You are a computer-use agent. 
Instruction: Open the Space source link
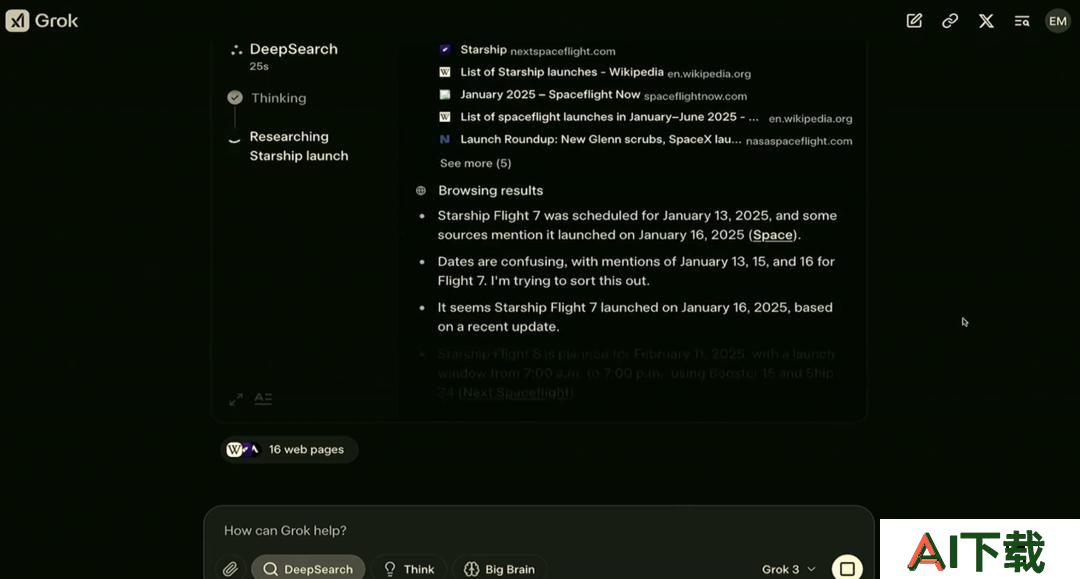click(772, 235)
